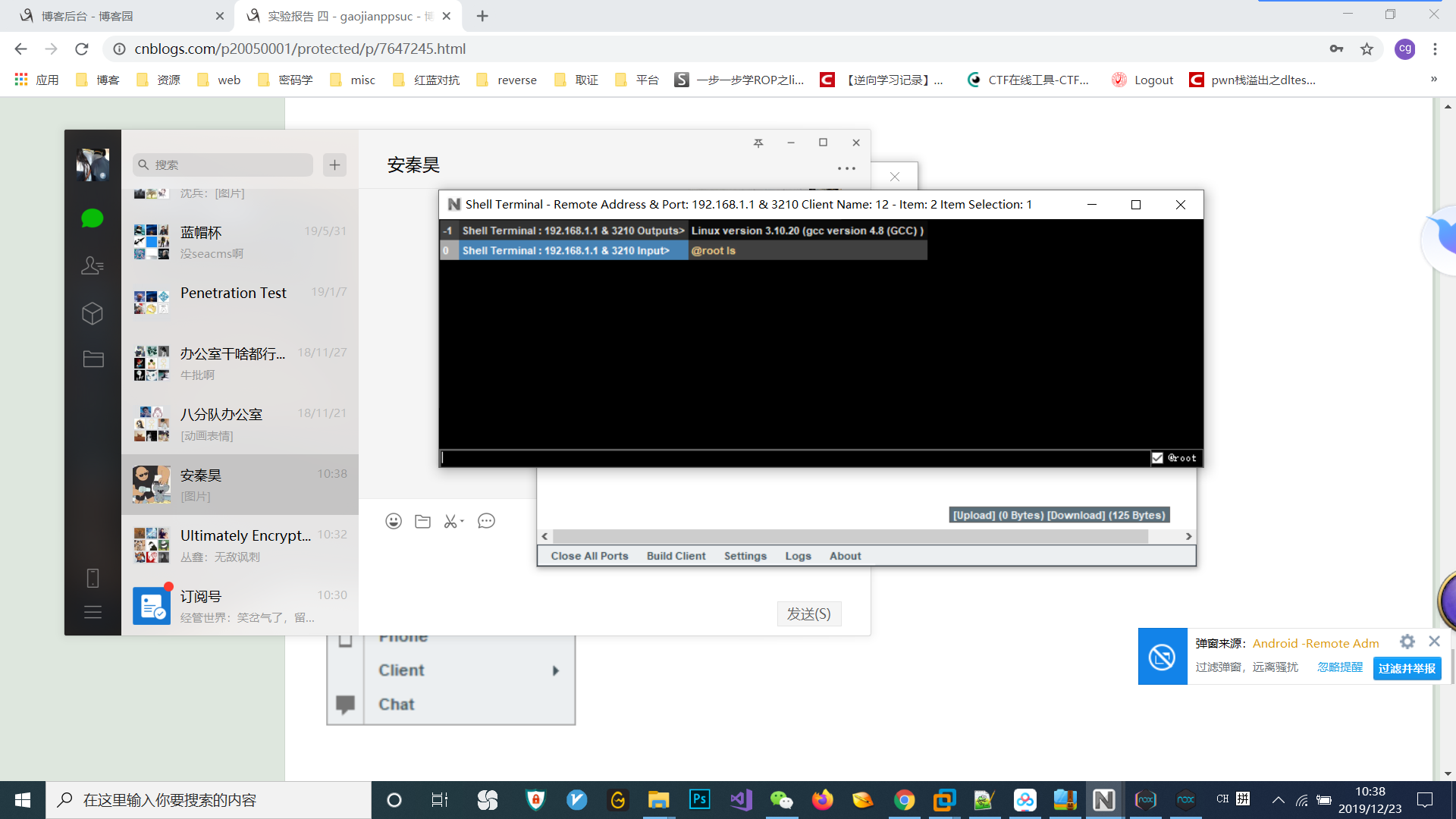Viewport: 1456px width, 819px height.
Task: Open WeChat contacts icon
Action: point(92,265)
